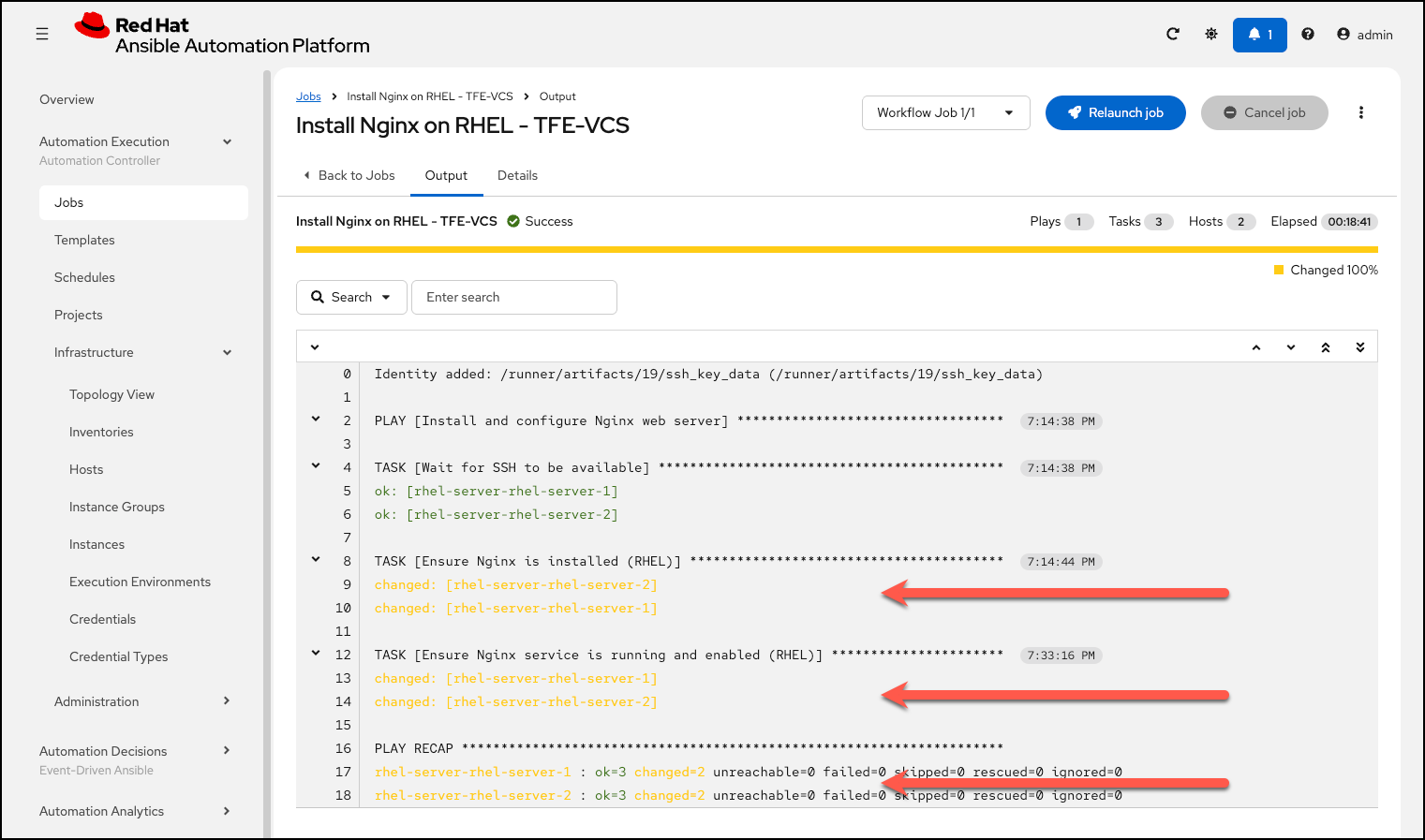Collapse the PLAY Install and configure Nginx line

coord(316,419)
